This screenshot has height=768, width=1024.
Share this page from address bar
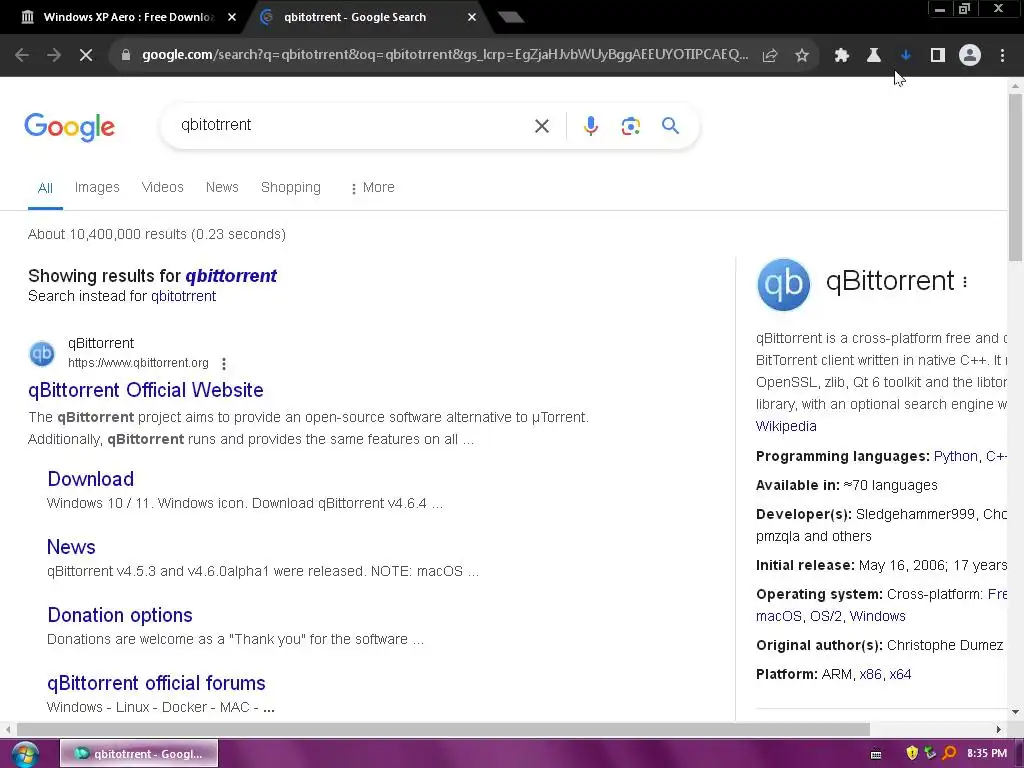(x=770, y=56)
